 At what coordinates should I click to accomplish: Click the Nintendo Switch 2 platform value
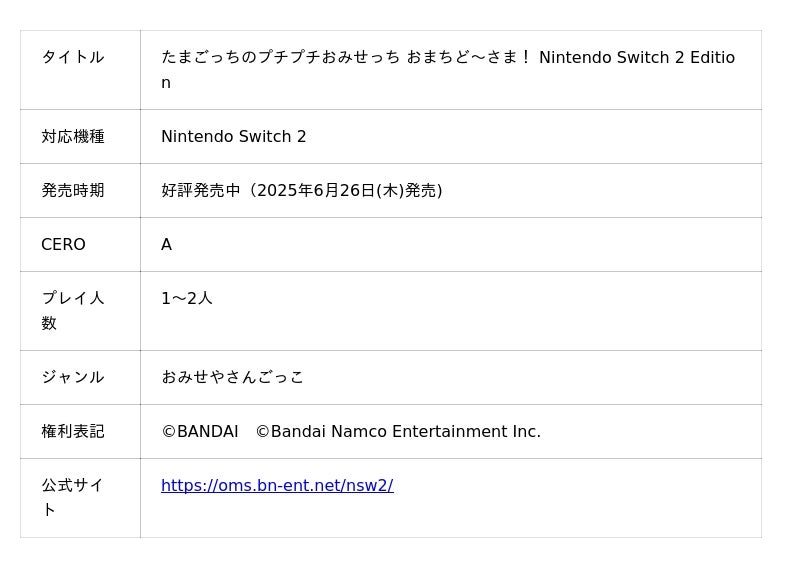point(234,137)
